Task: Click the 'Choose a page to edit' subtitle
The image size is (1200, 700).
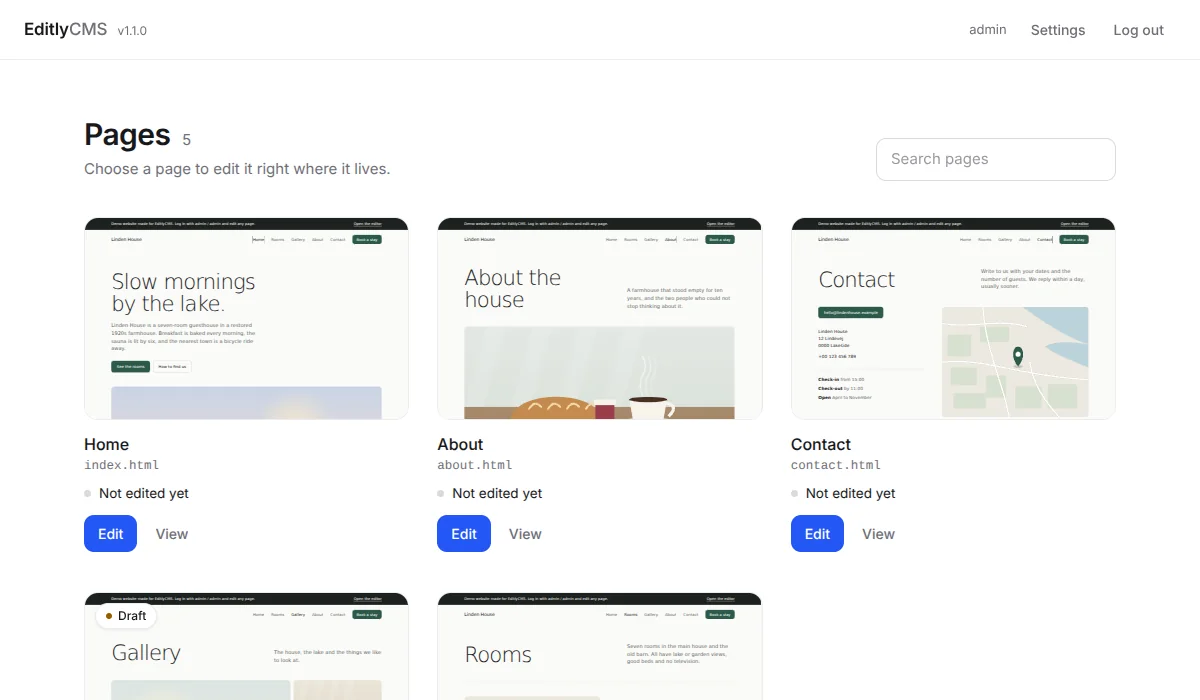Action: click(237, 169)
